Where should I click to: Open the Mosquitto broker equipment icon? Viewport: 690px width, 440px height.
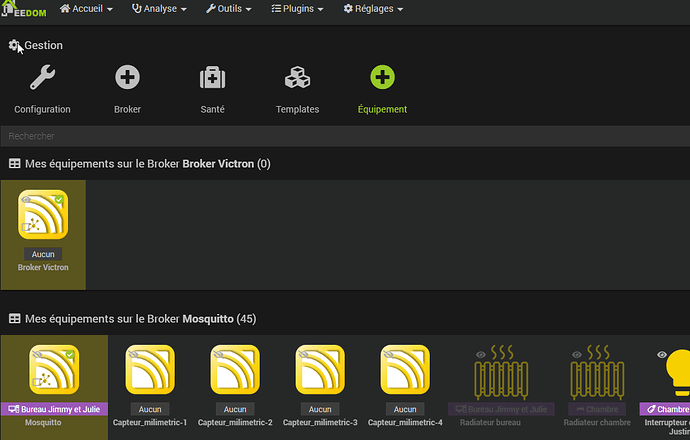point(54,370)
